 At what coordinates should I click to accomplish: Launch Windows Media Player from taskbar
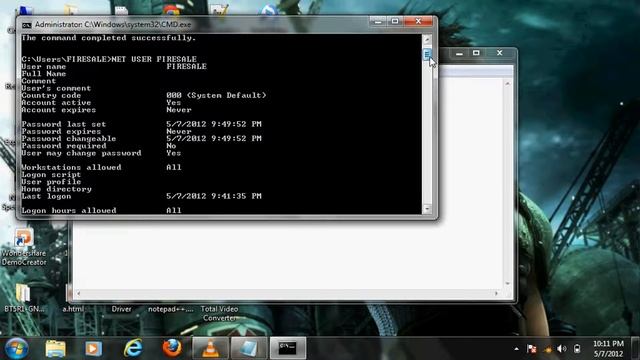93,349
